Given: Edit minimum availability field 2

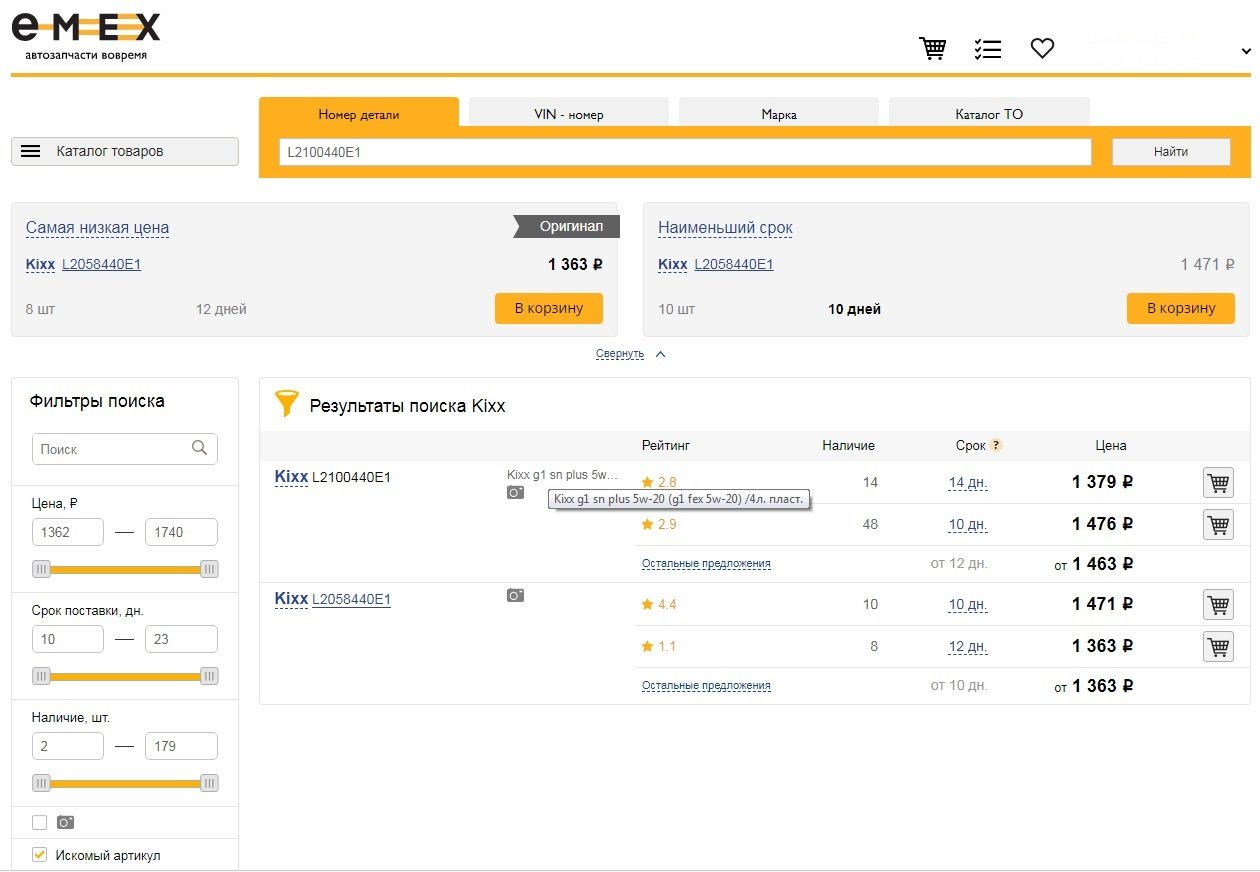Looking at the screenshot, I should click(x=68, y=746).
